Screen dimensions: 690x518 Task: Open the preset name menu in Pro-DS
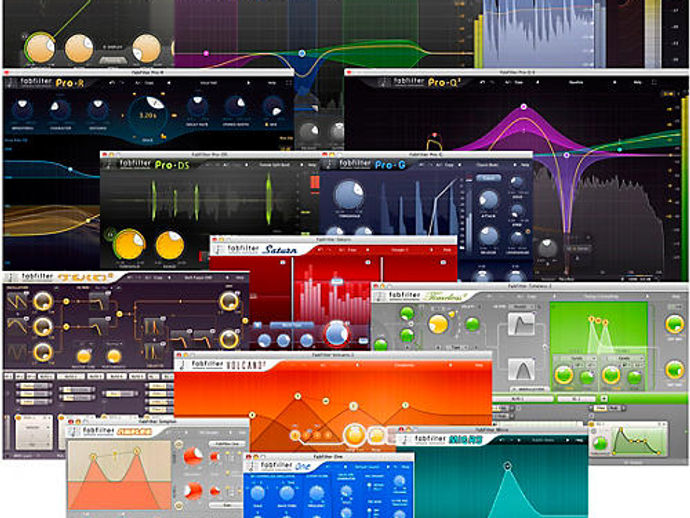coord(274,165)
